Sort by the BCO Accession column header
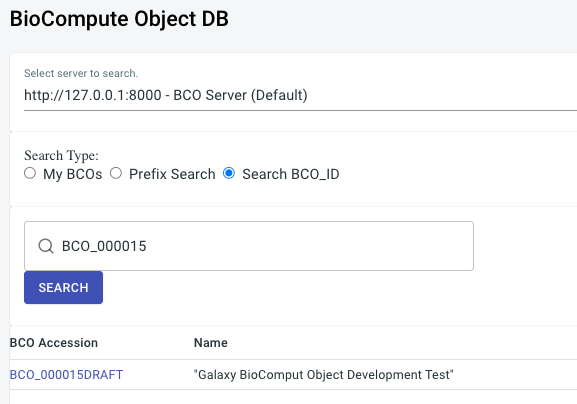Image resolution: width=577 pixels, height=404 pixels. tap(54, 343)
